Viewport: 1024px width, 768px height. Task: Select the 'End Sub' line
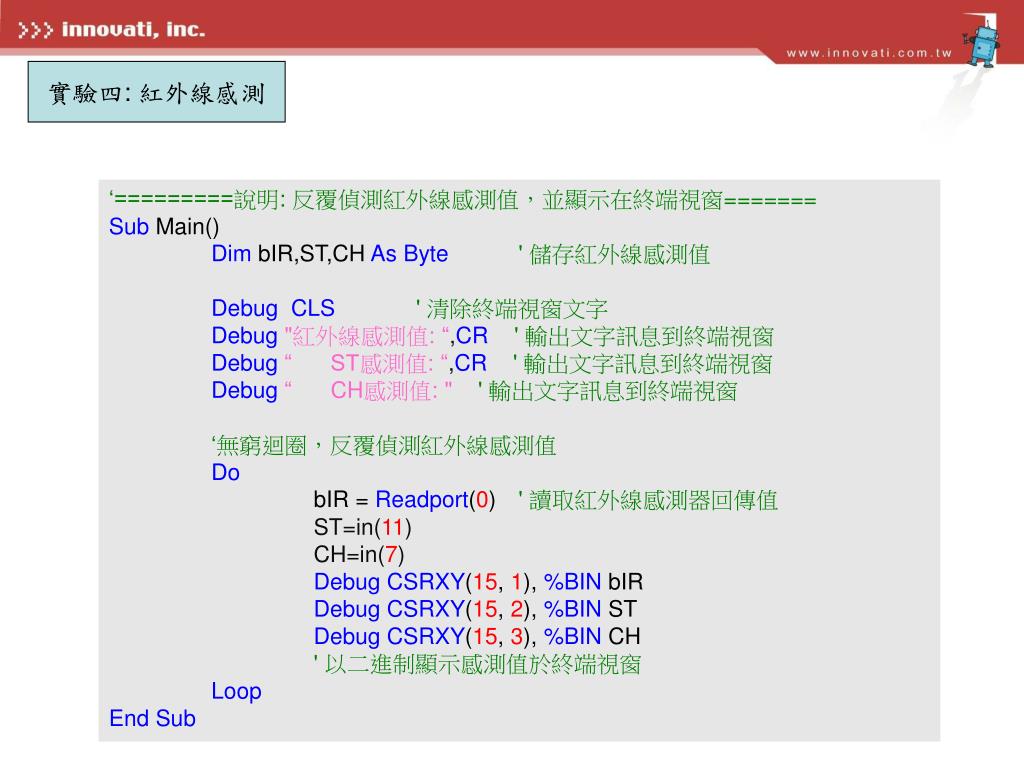click(x=152, y=718)
